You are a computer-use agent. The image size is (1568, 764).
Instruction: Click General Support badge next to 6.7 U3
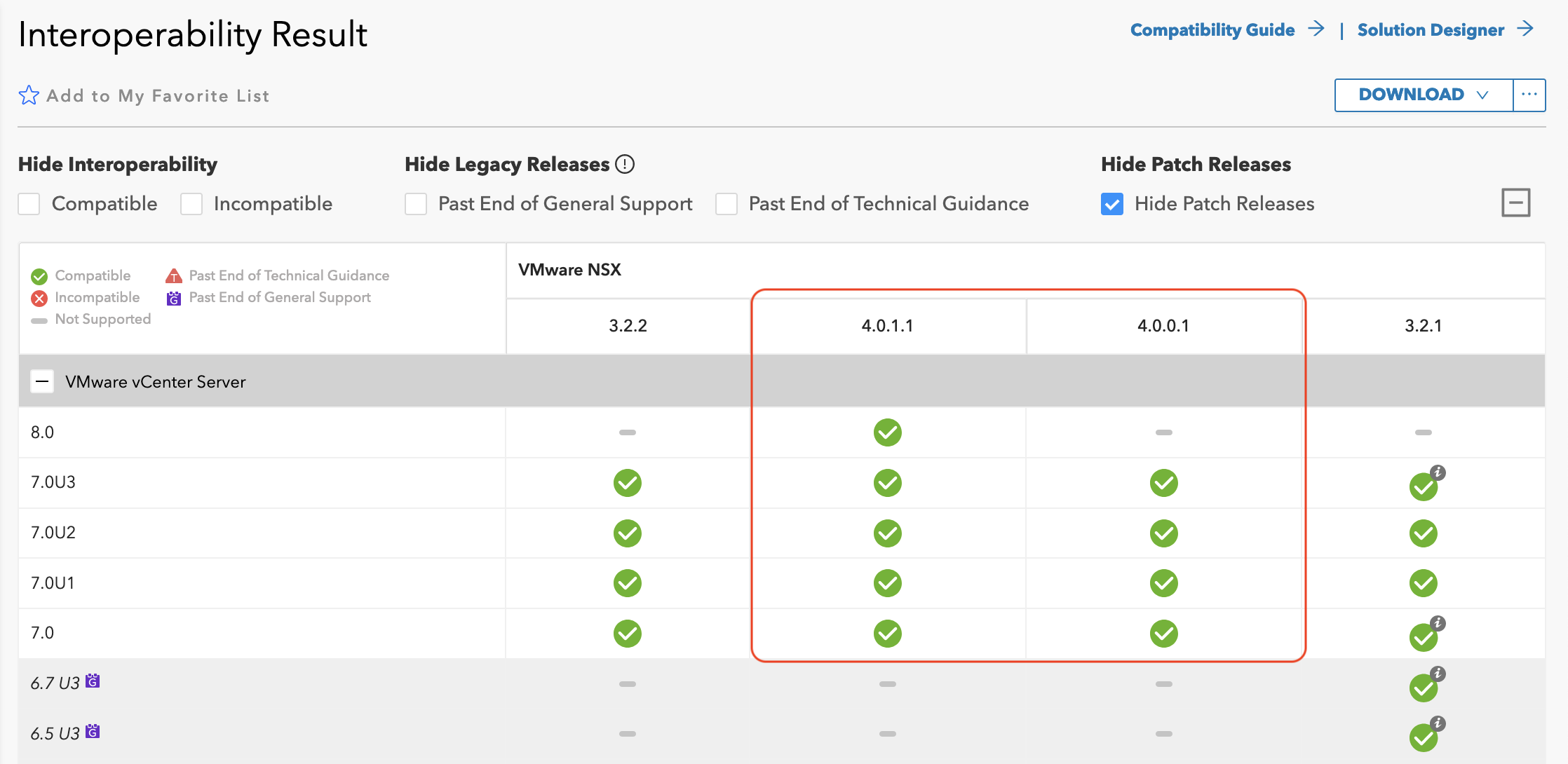(x=93, y=681)
